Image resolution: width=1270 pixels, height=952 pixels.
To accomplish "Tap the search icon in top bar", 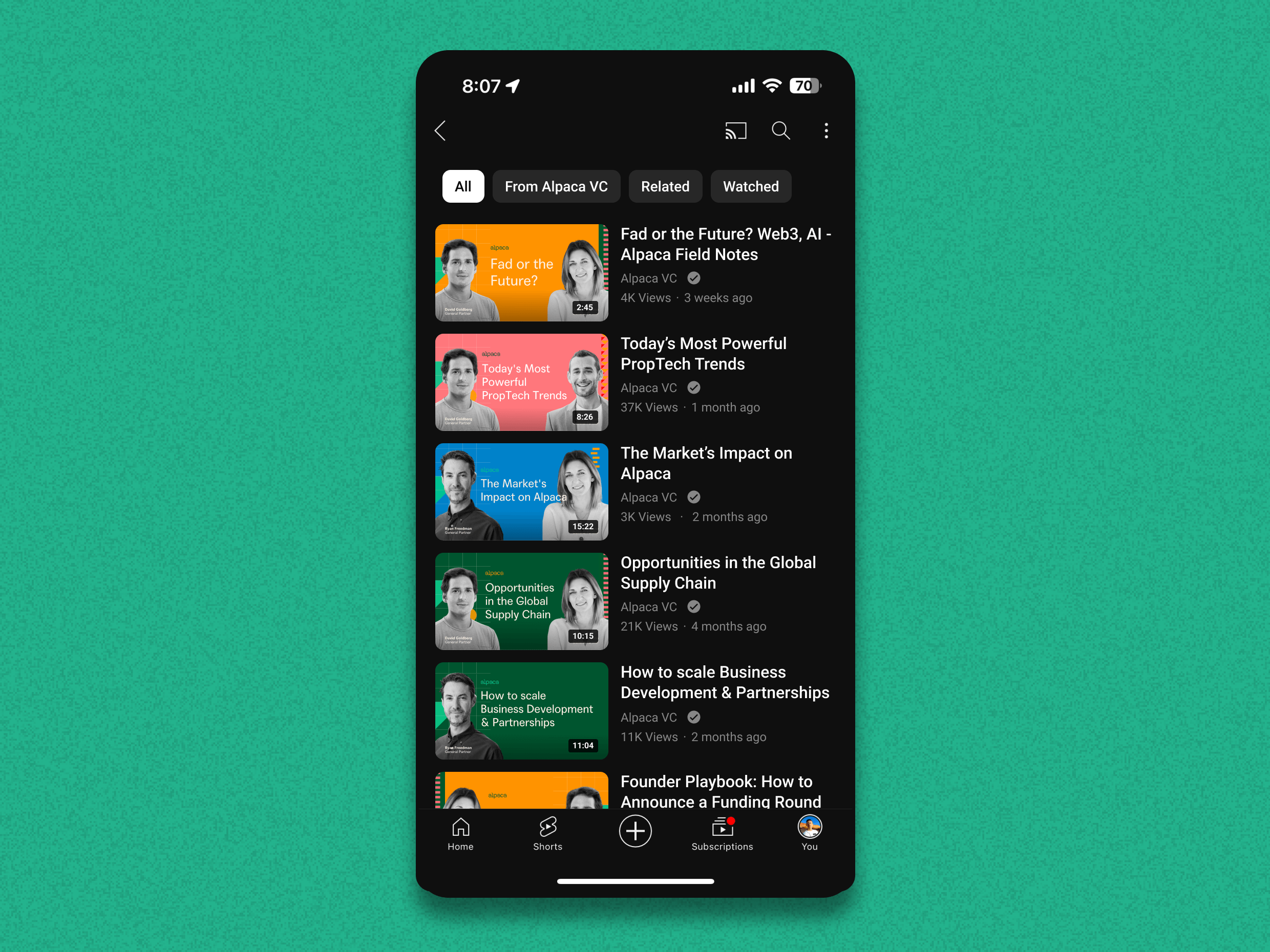I will pos(781,131).
